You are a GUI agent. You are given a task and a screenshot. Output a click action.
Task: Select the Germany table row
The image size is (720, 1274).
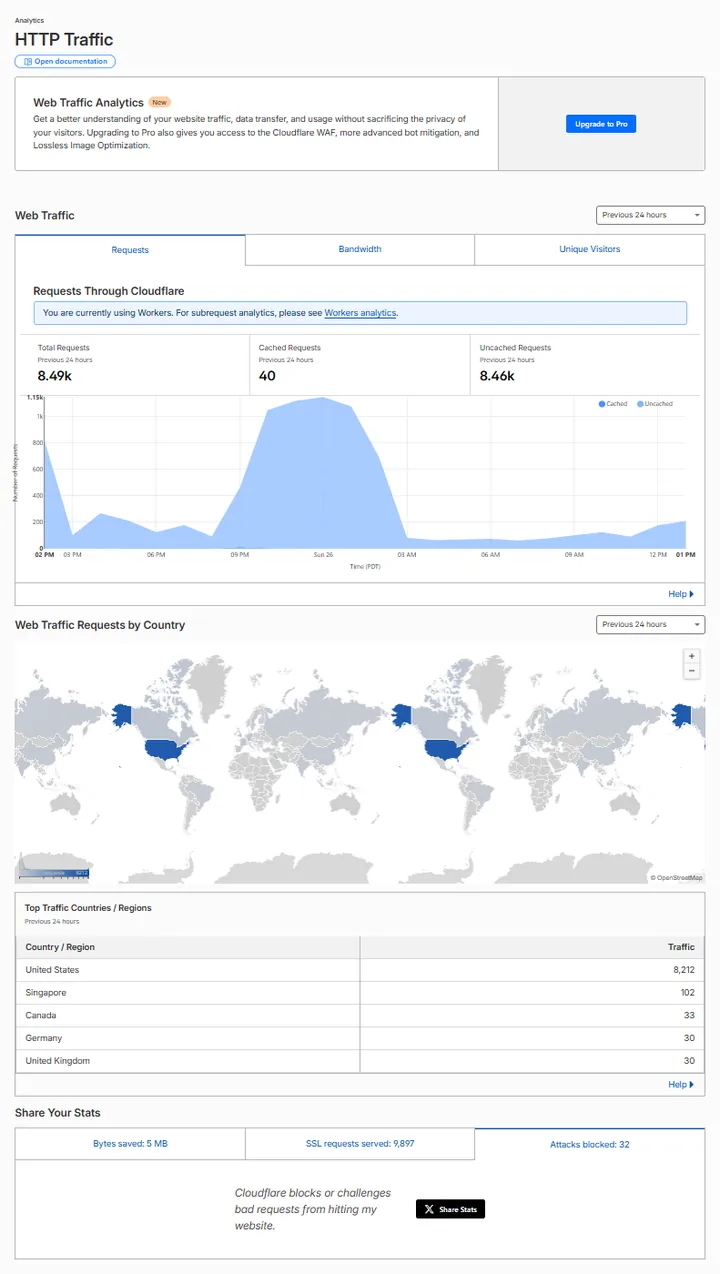360,1038
